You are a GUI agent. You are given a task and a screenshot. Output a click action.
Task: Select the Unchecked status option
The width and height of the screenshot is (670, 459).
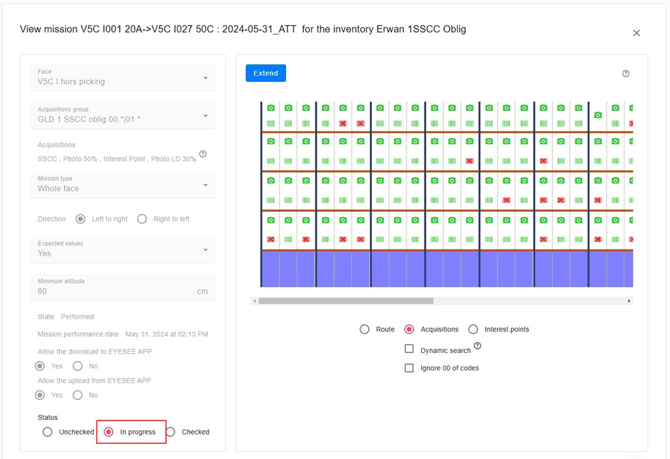pyautogui.click(x=47, y=432)
